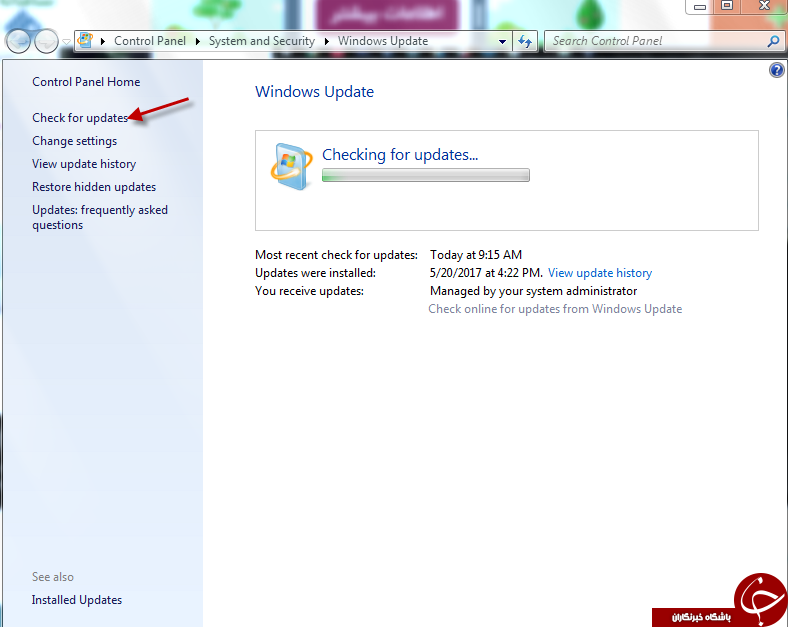Expand the arrow after Control Panel breadcrumb
Image resolution: width=788 pixels, height=627 pixels.
(x=198, y=41)
